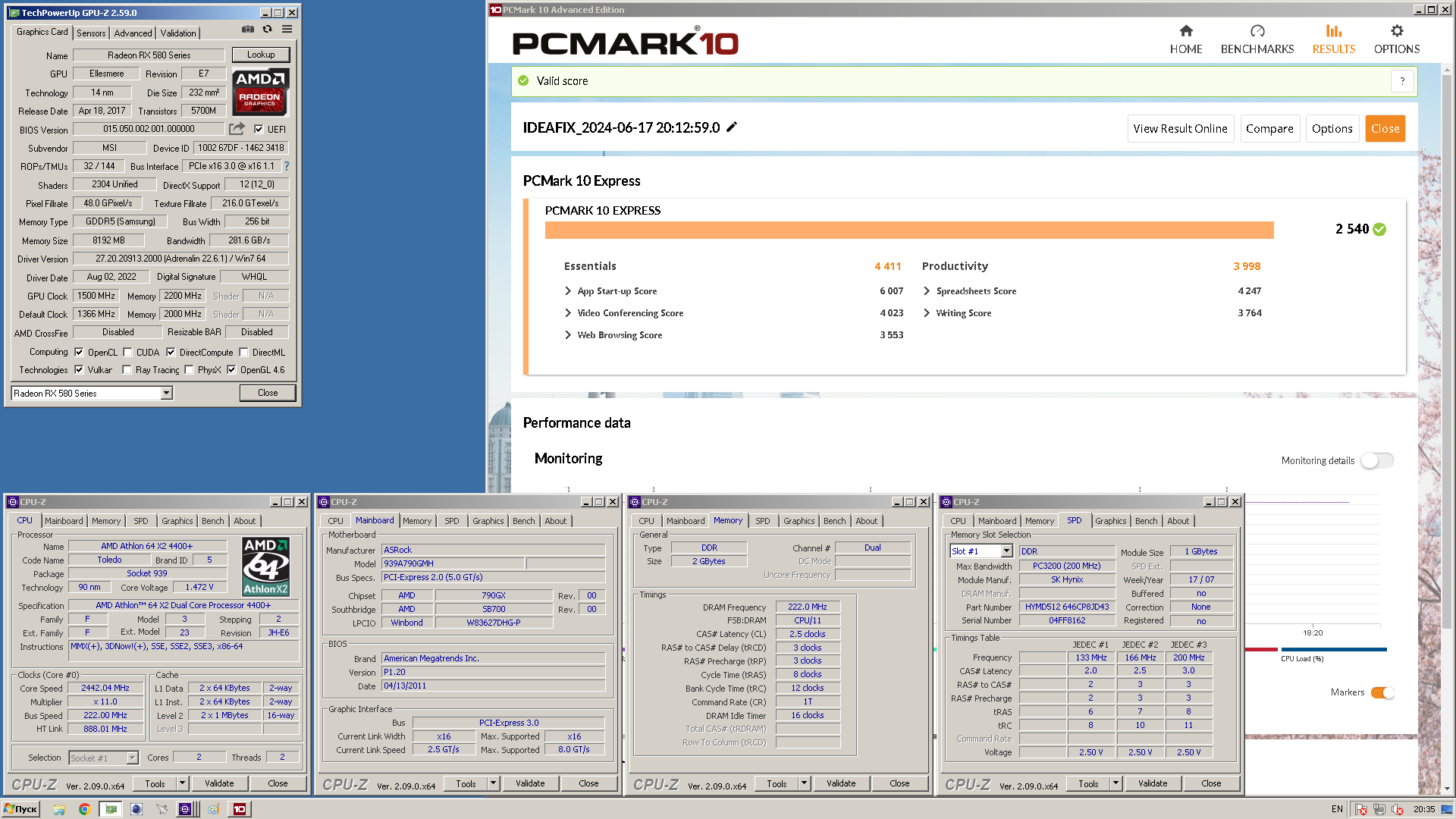
Task: Click the PCMark 10 taskbar button
Action: click(240, 809)
